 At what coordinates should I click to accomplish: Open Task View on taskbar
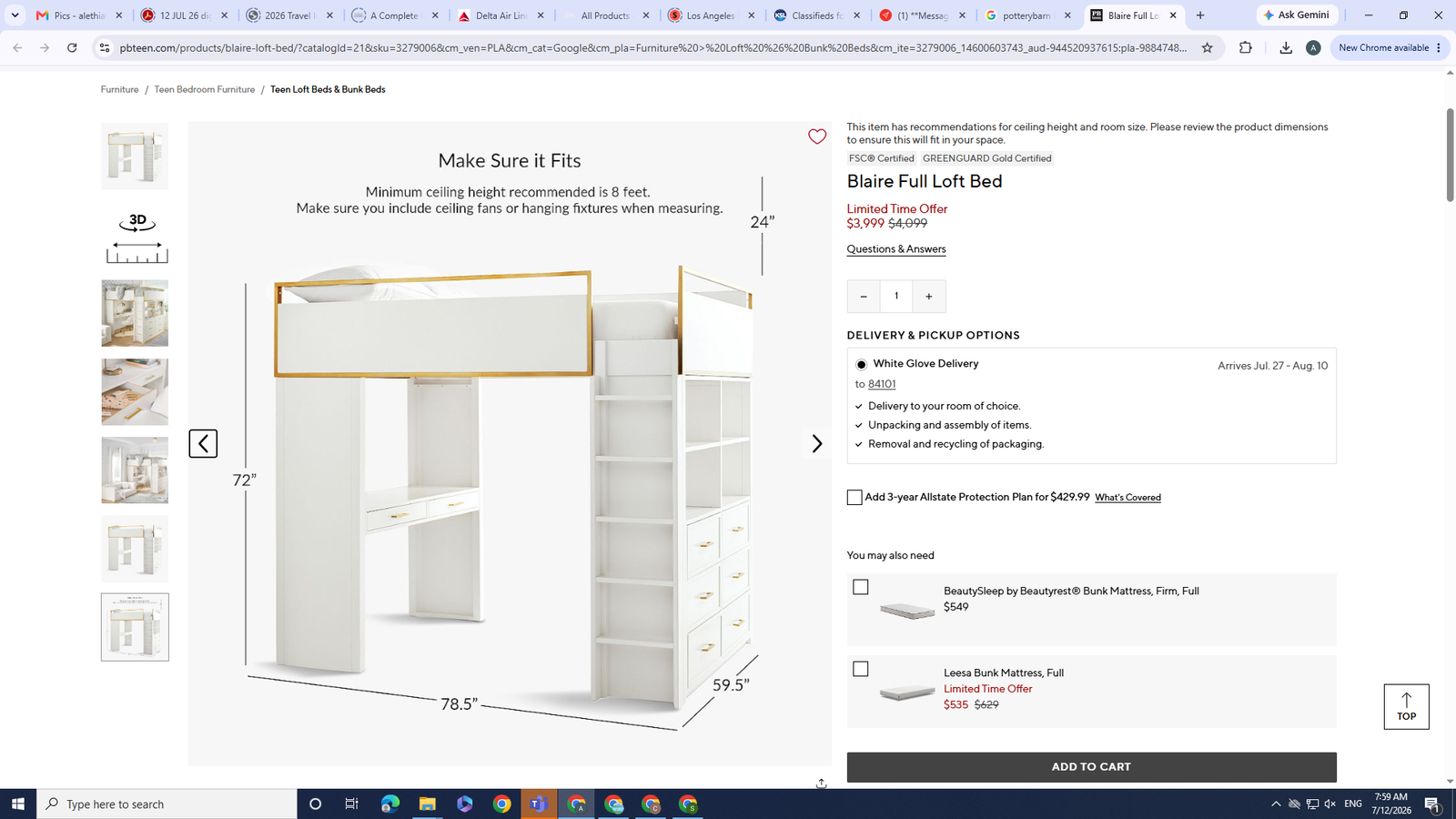[x=351, y=804]
